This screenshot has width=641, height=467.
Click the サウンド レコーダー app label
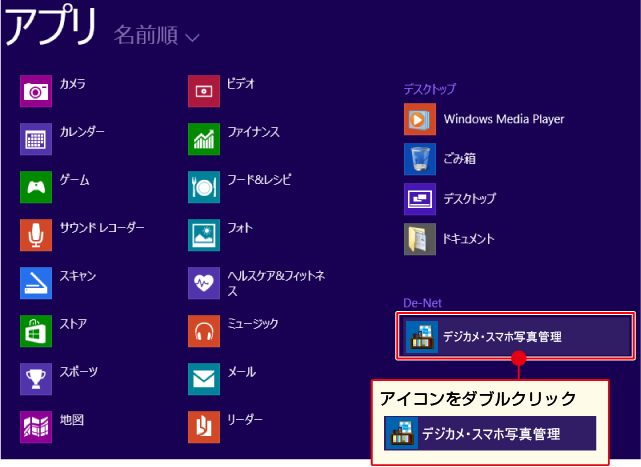tap(102, 228)
